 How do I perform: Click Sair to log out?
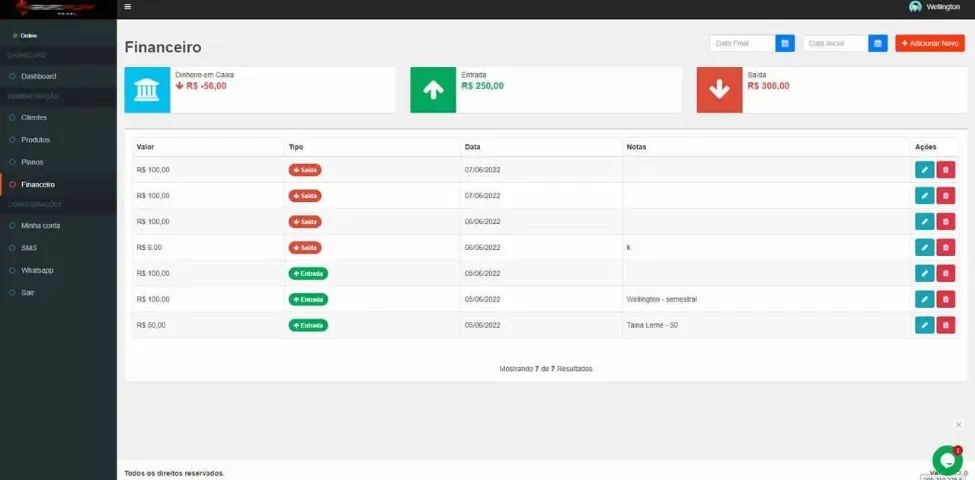pyautogui.click(x=27, y=292)
